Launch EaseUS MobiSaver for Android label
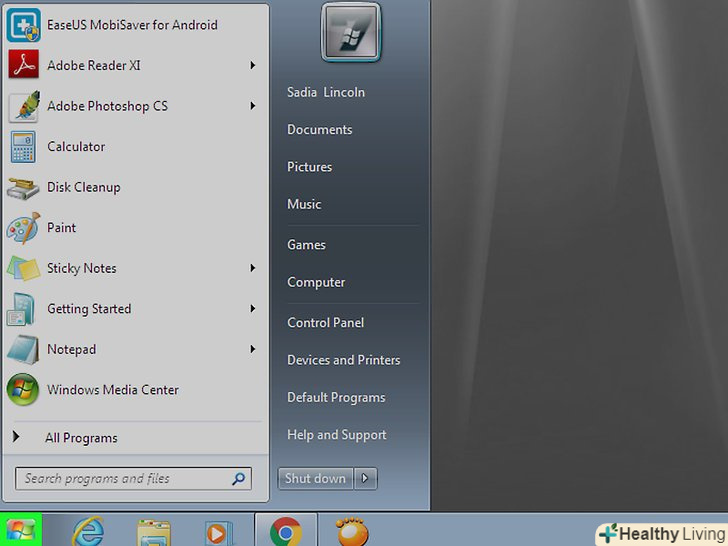 132,25
